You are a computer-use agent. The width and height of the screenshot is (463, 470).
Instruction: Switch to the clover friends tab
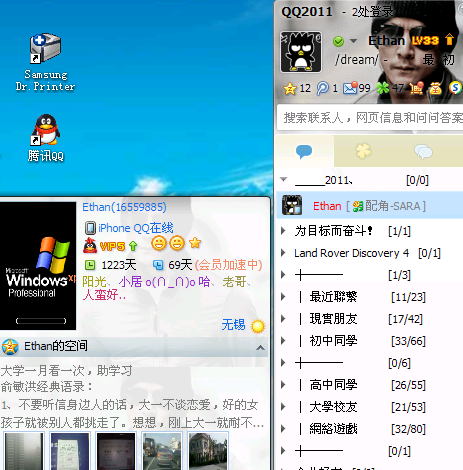[x=363, y=151]
